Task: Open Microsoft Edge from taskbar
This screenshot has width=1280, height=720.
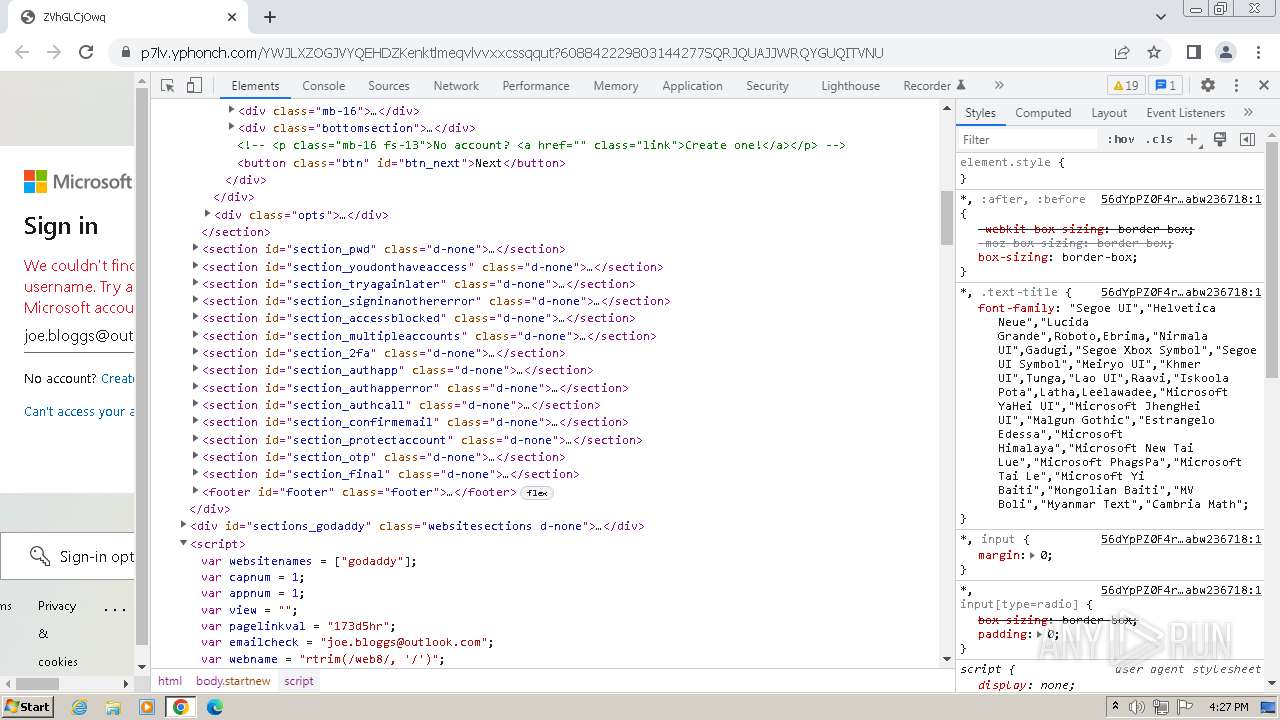Action: [214, 707]
